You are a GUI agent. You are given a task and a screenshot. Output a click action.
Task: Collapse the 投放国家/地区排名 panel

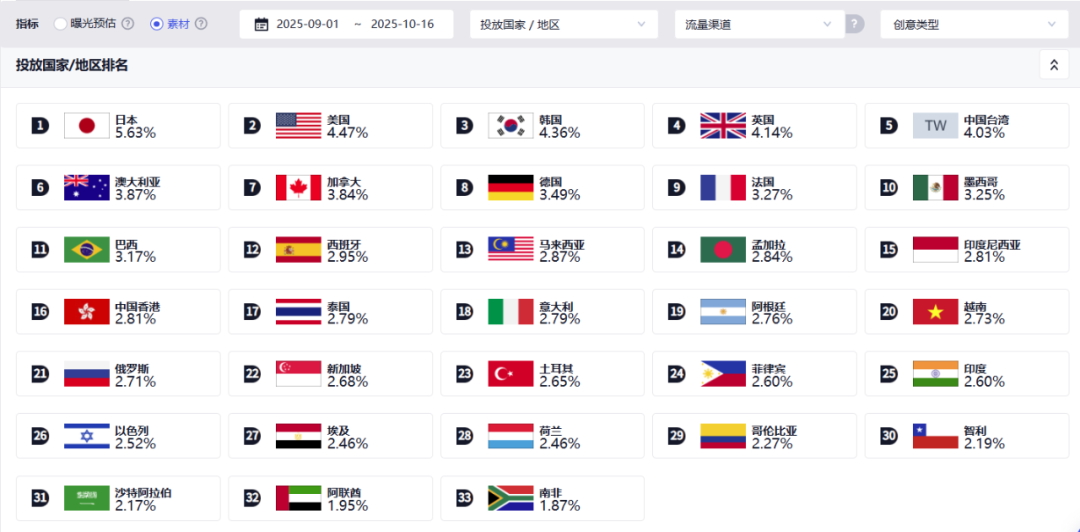[1053, 65]
